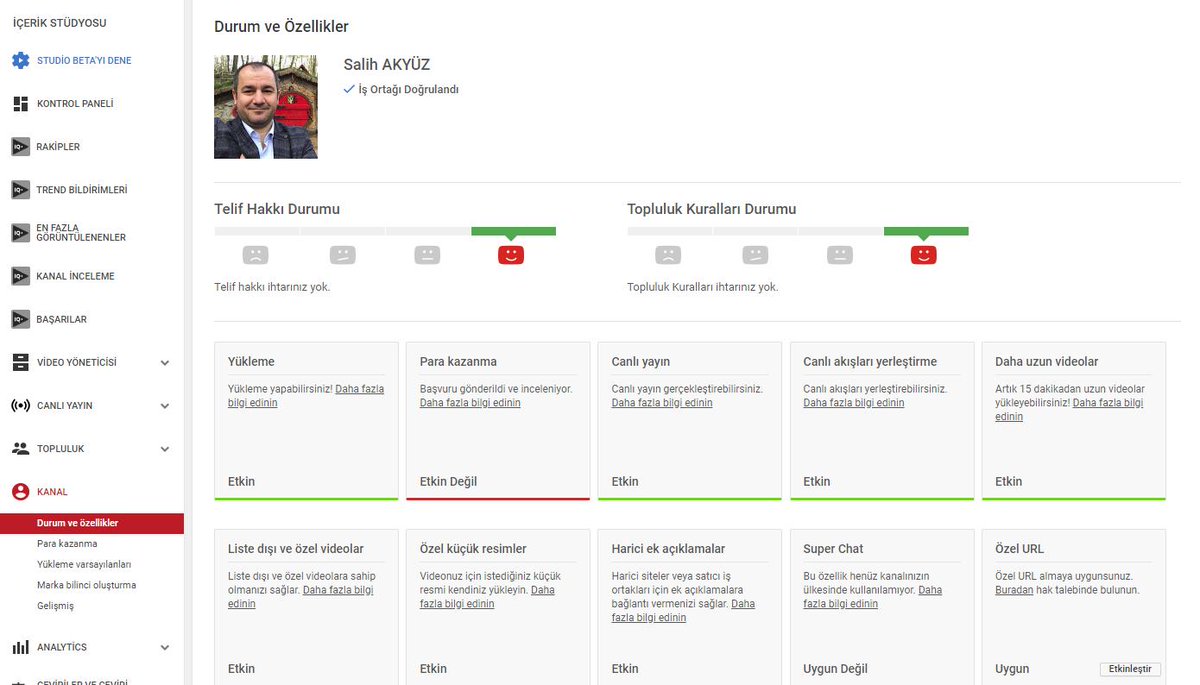1200x685 pixels.
Task: Expand the Video Yöneticisi menu chevron
Action: pyautogui.click(x=165, y=363)
